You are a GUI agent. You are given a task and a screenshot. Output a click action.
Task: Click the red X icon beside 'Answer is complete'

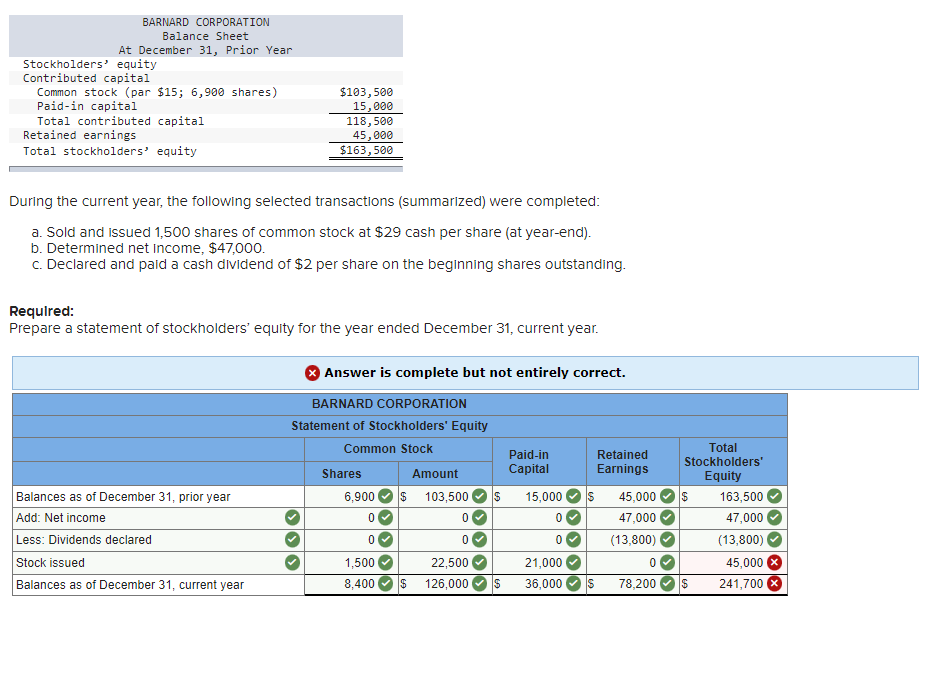point(312,373)
